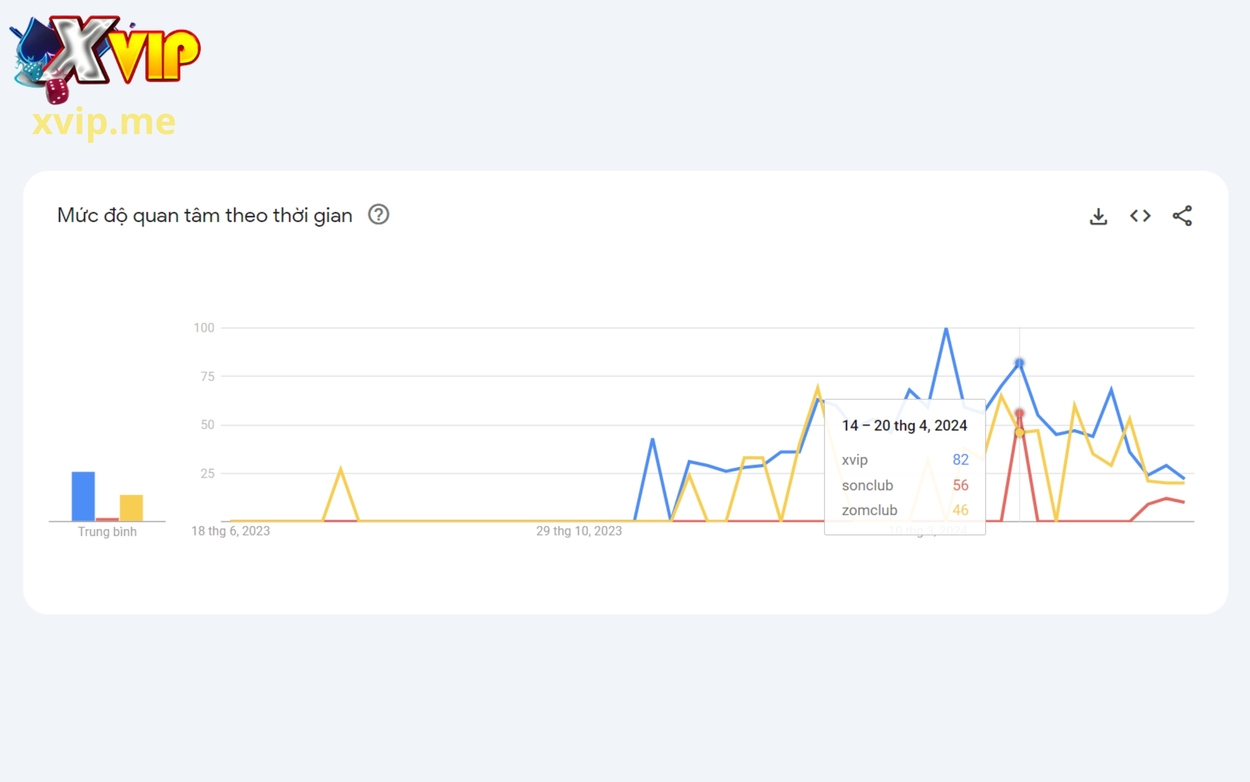Open the help question mark icon

pyautogui.click(x=378, y=214)
